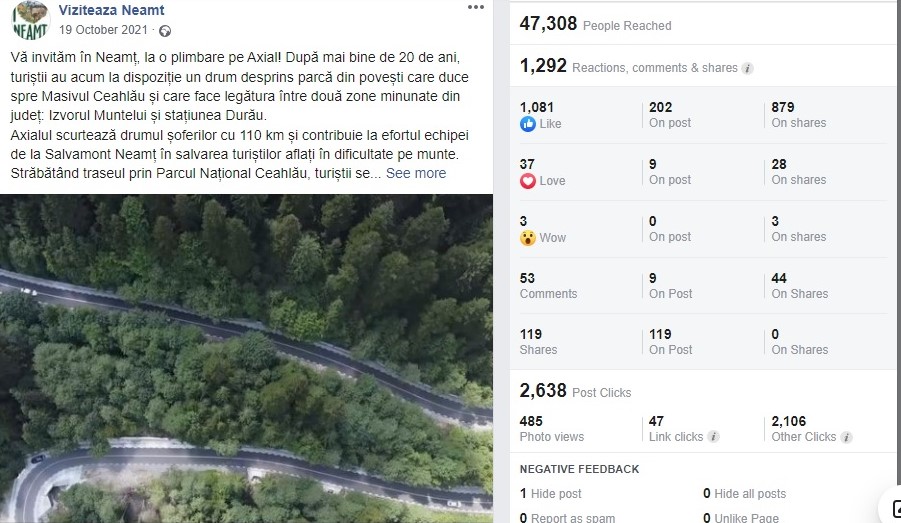The width and height of the screenshot is (901, 523).
Task: Click the 47,308 People Reached figure
Action: coord(595,24)
